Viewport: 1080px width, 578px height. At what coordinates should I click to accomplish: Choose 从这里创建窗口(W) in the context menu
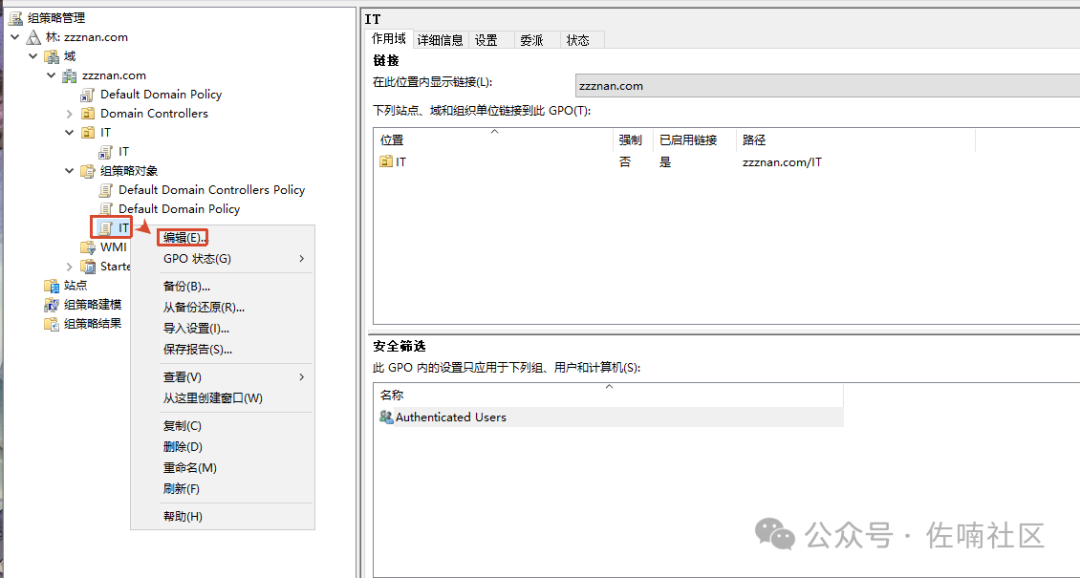point(213,398)
